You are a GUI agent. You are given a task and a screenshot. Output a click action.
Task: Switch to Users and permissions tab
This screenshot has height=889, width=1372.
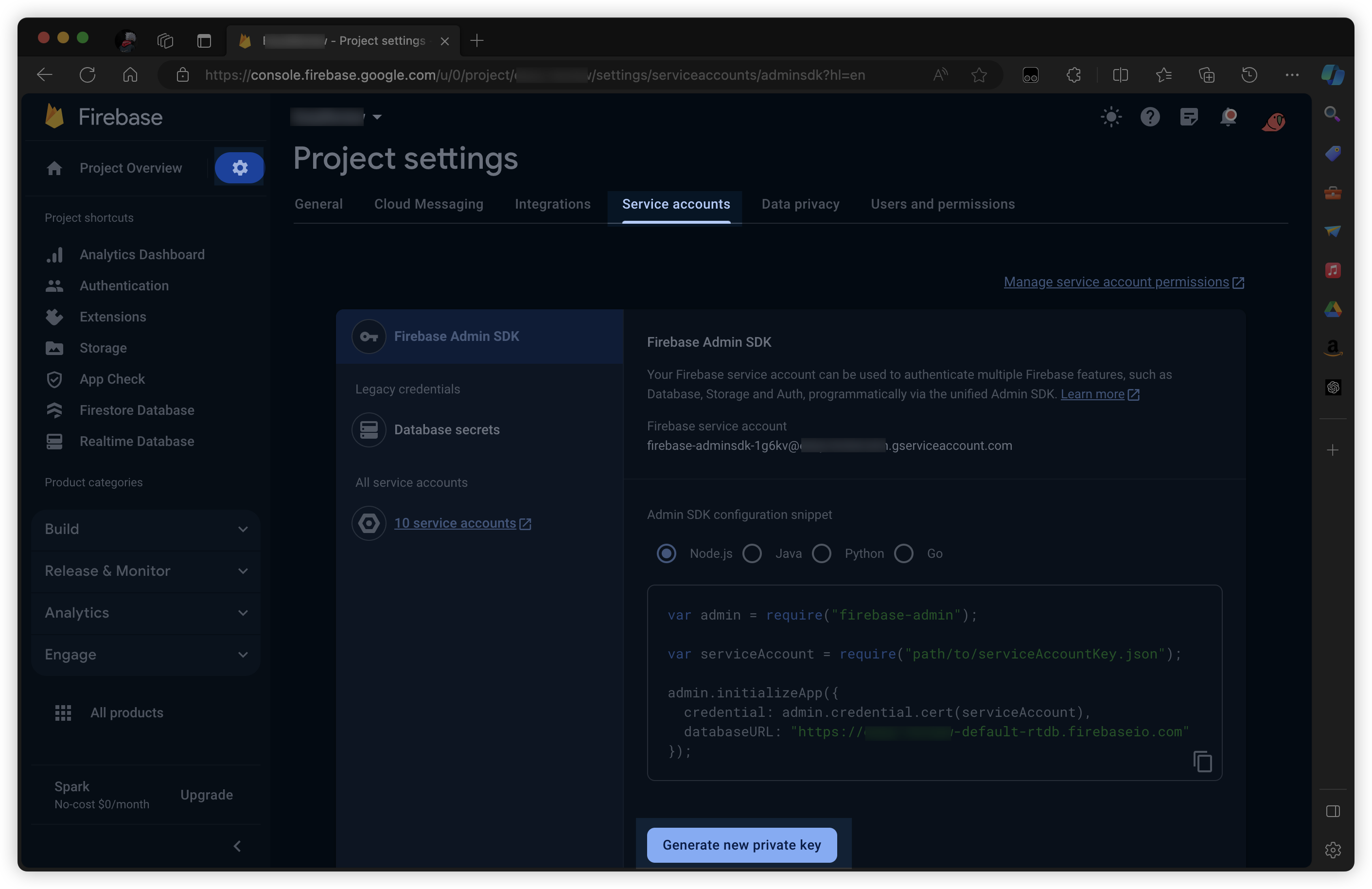943,204
